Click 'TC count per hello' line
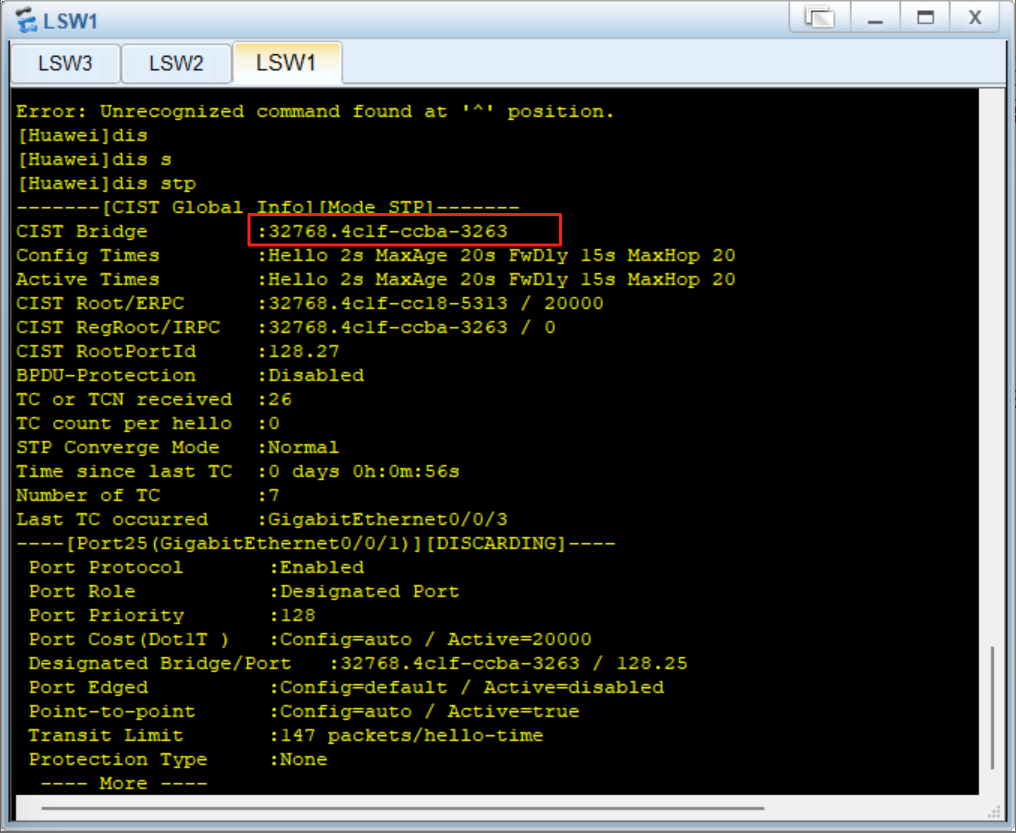1016x833 pixels. point(148,423)
